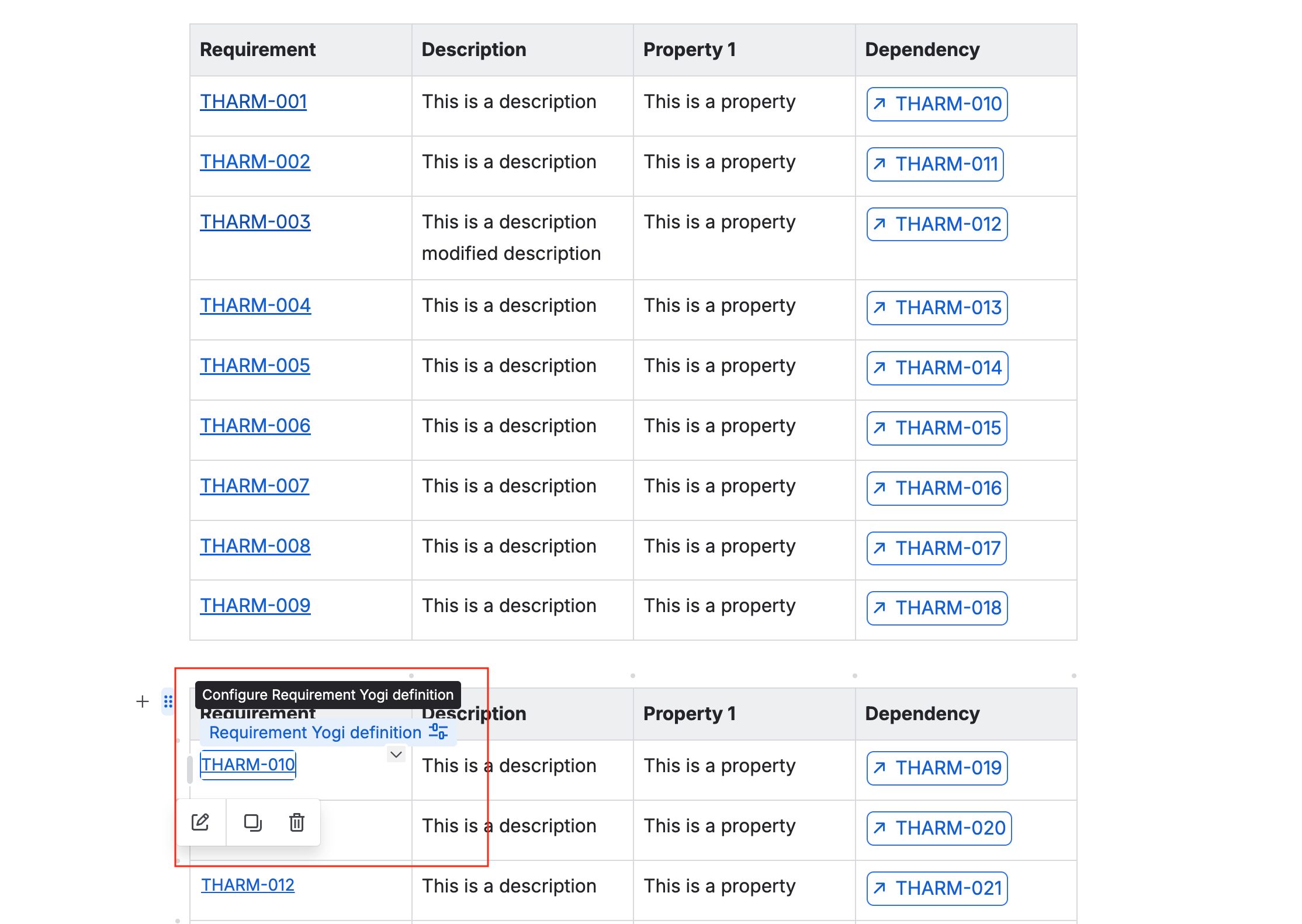Click the plus insert icon left of table
Screen dimensions: 1302x924
[x=143, y=701]
